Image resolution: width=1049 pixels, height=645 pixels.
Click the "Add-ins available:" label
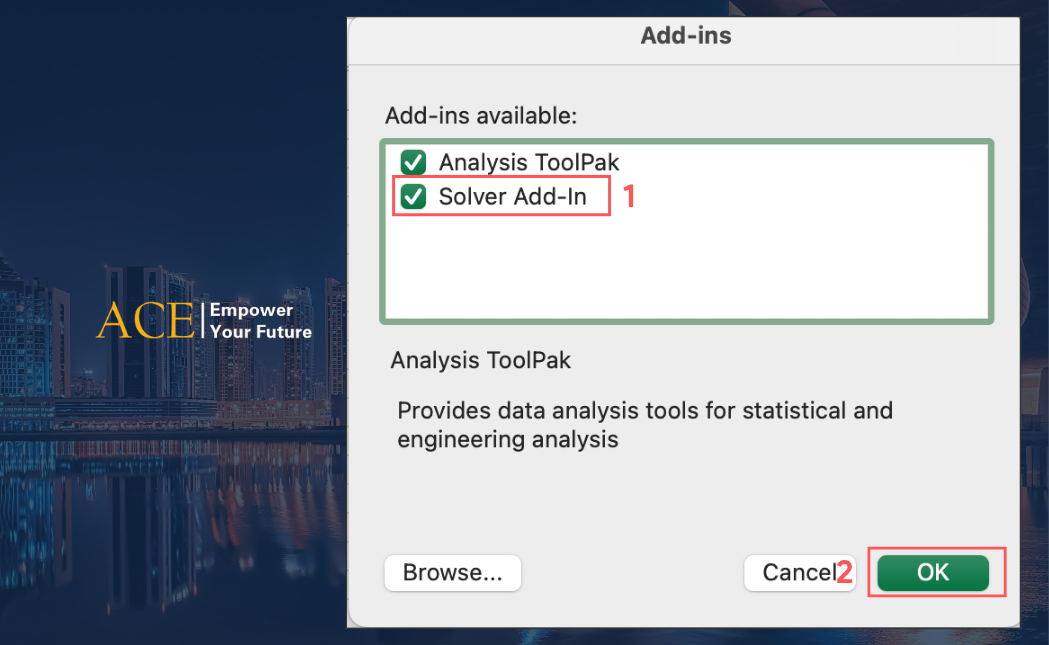pos(481,116)
